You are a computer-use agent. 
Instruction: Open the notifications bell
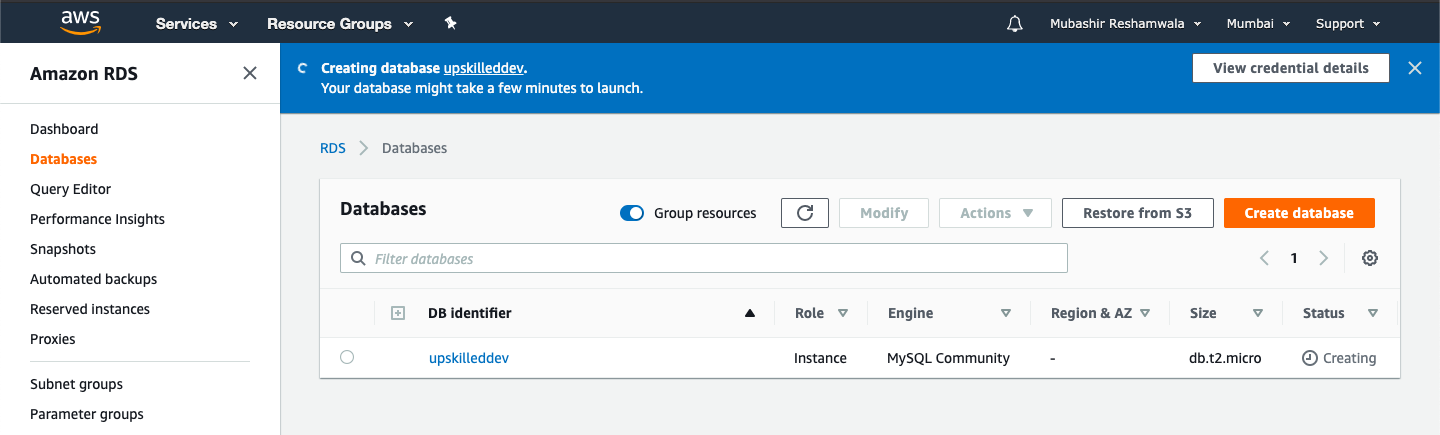point(1015,23)
